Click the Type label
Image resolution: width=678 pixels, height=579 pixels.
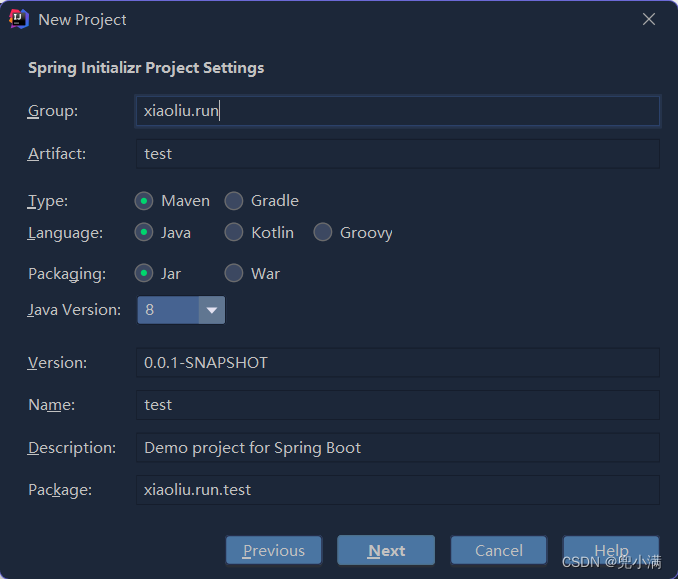(48, 202)
